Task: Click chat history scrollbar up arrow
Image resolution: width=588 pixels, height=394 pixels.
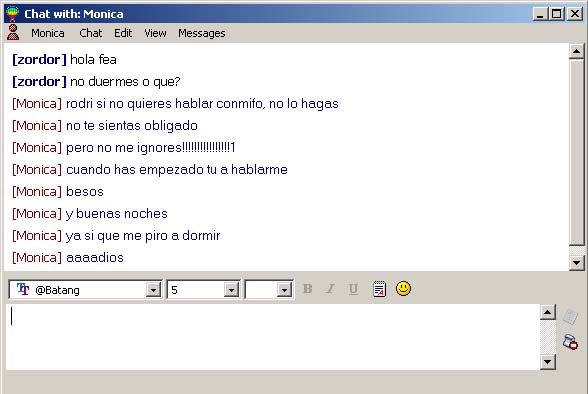Action: click(x=576, y=51)
